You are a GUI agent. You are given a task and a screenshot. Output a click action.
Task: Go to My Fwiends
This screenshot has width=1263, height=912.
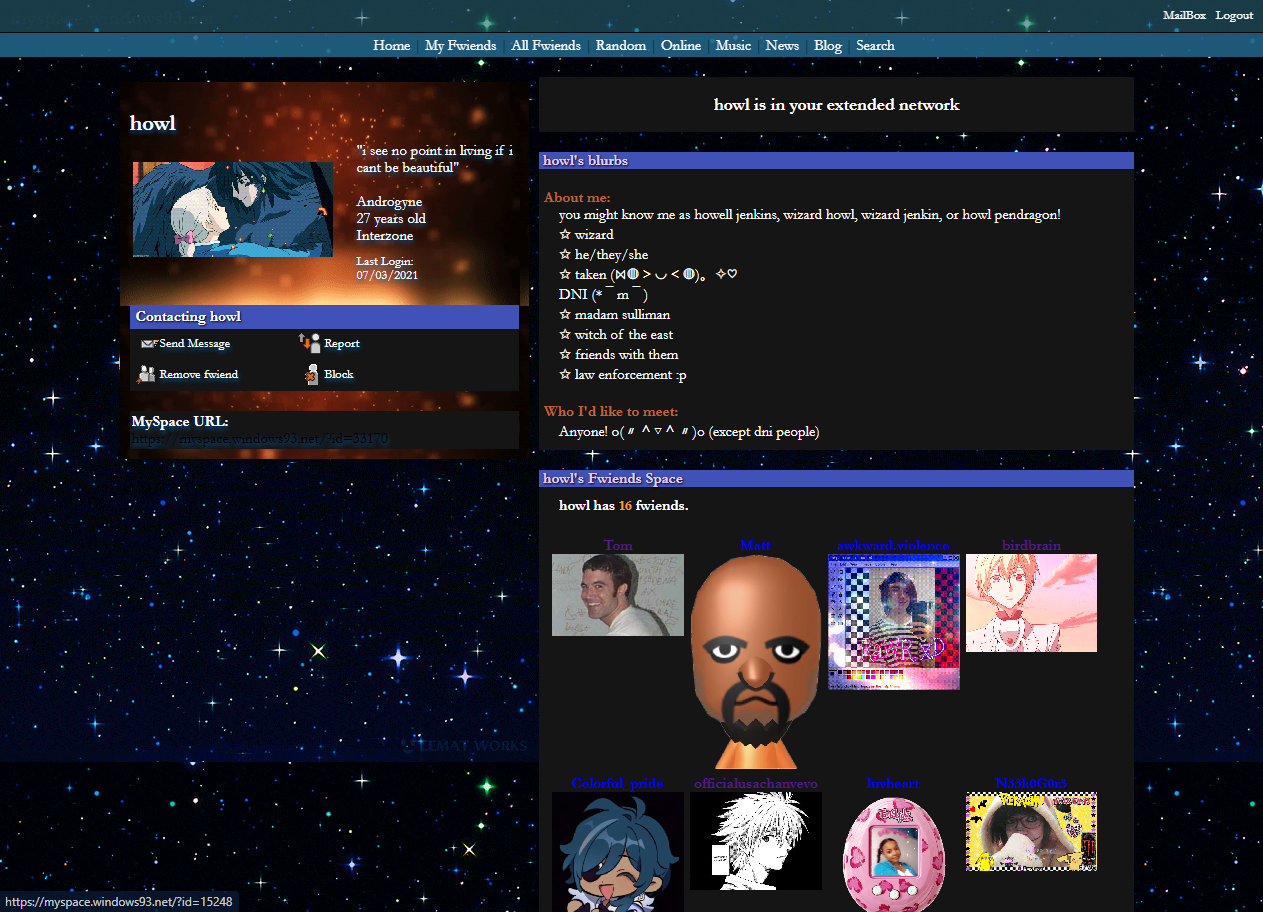tap(460, 46)
